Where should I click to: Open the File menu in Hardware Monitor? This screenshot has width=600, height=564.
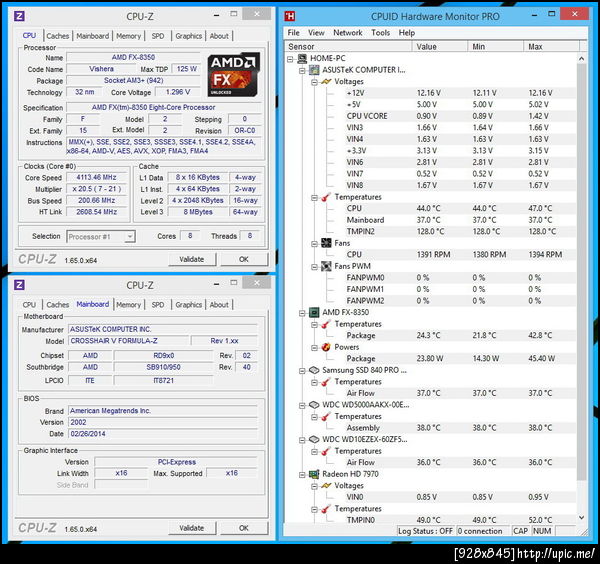tap(293, 33)
